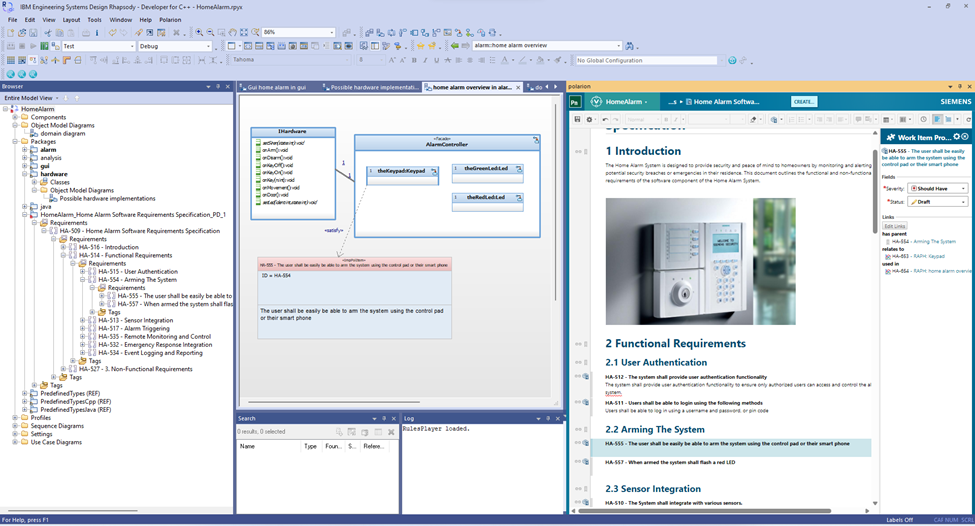Image resolution: width=975 pixels, height=526 pixels.
Task: Click the Bold formatting icon
Action: coord(414,60)
